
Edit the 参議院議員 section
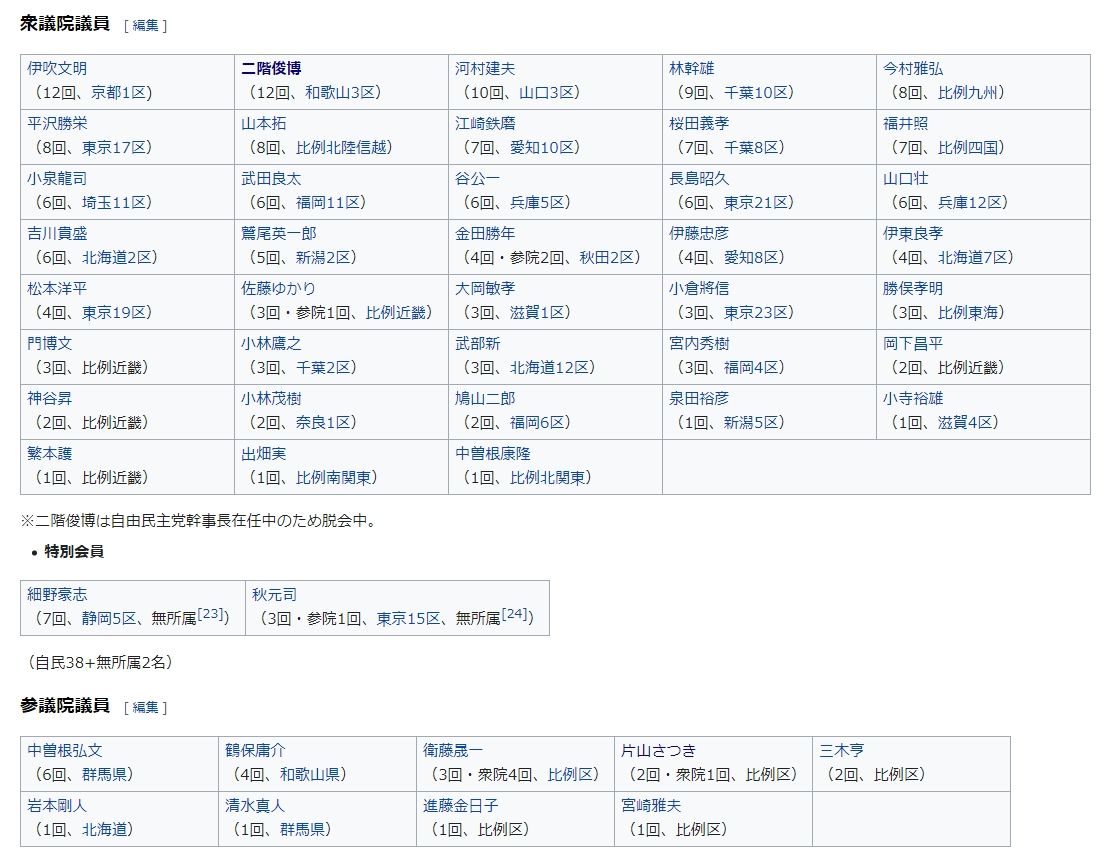tap(146, 707)
